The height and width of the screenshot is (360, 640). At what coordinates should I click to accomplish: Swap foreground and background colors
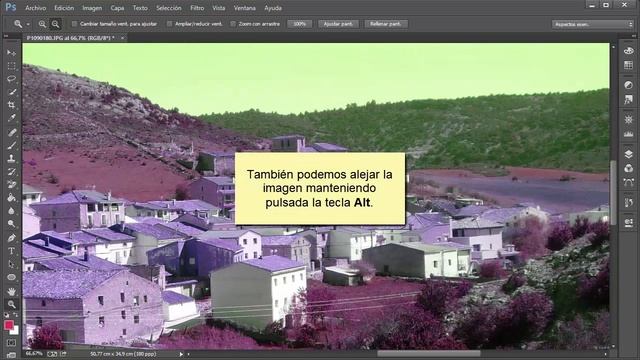[16, 315]
